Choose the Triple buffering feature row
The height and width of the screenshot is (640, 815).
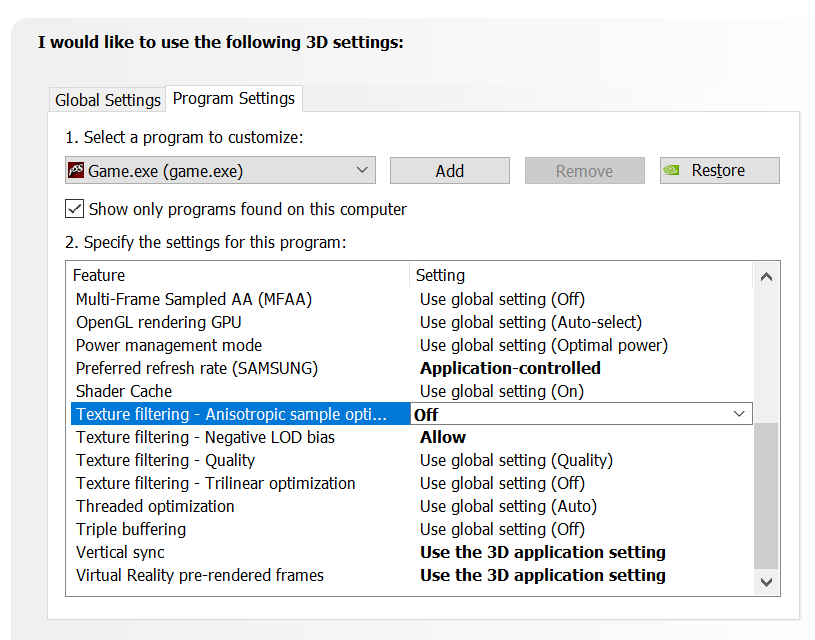(131, 529)
